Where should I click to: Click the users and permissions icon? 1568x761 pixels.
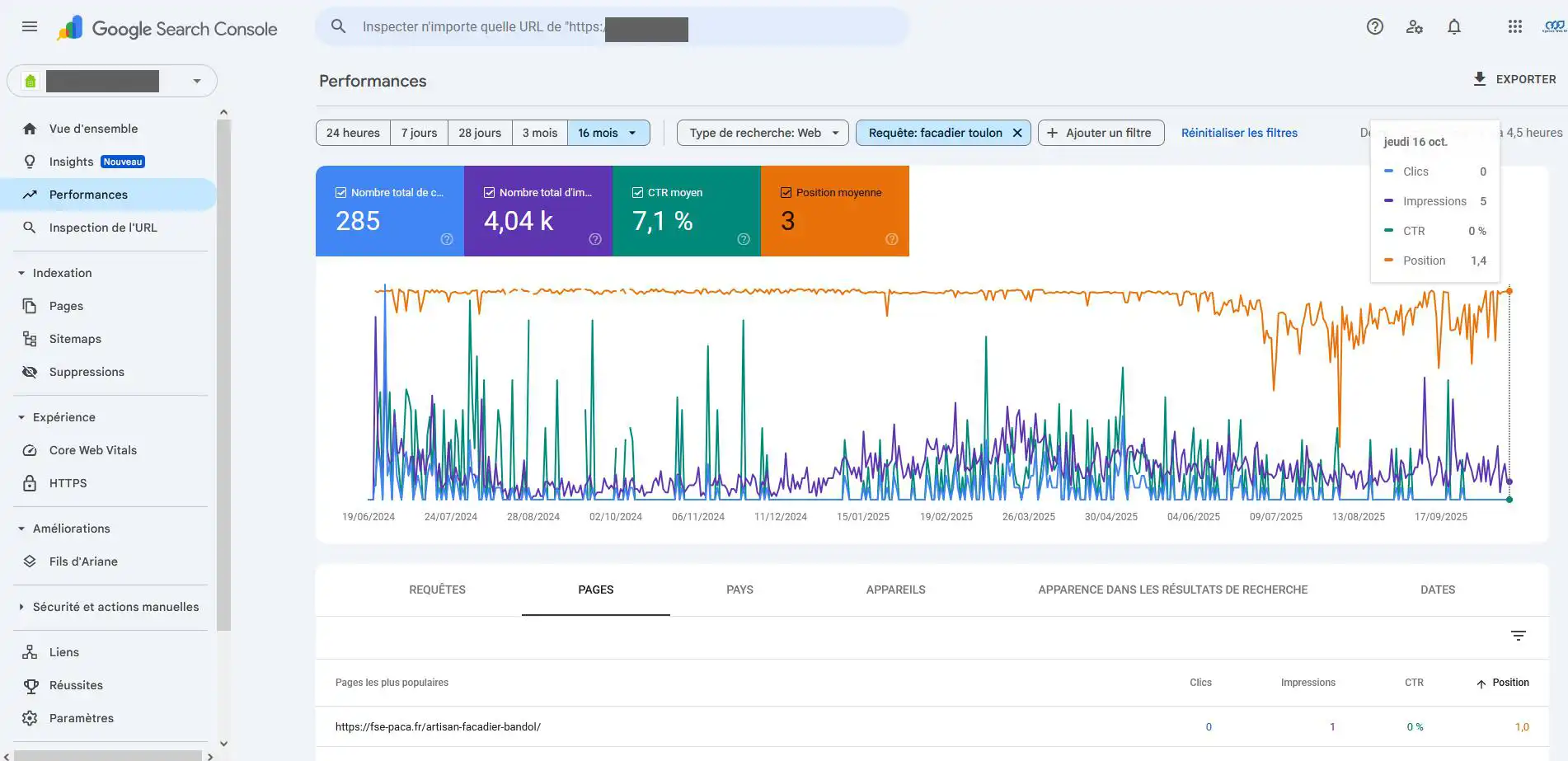(x=1415, y=26)
